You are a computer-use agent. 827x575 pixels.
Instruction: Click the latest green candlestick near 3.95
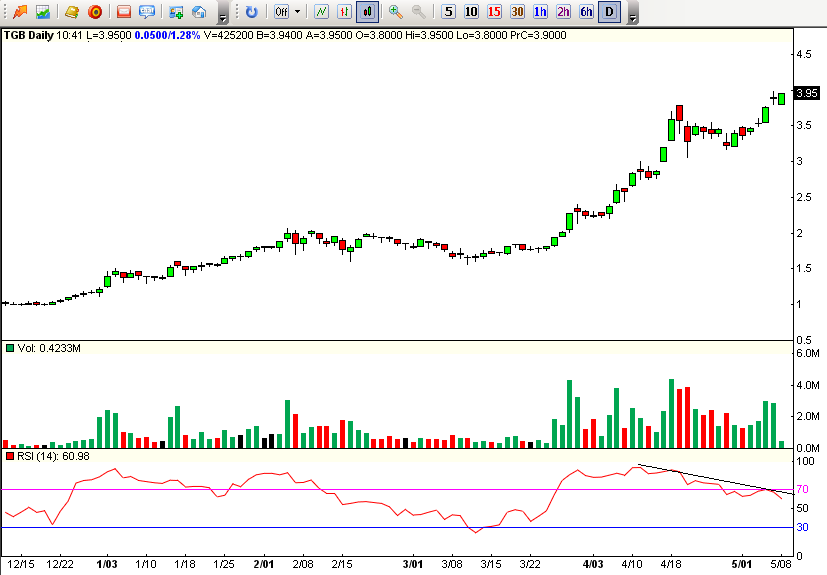coord(781,99)
